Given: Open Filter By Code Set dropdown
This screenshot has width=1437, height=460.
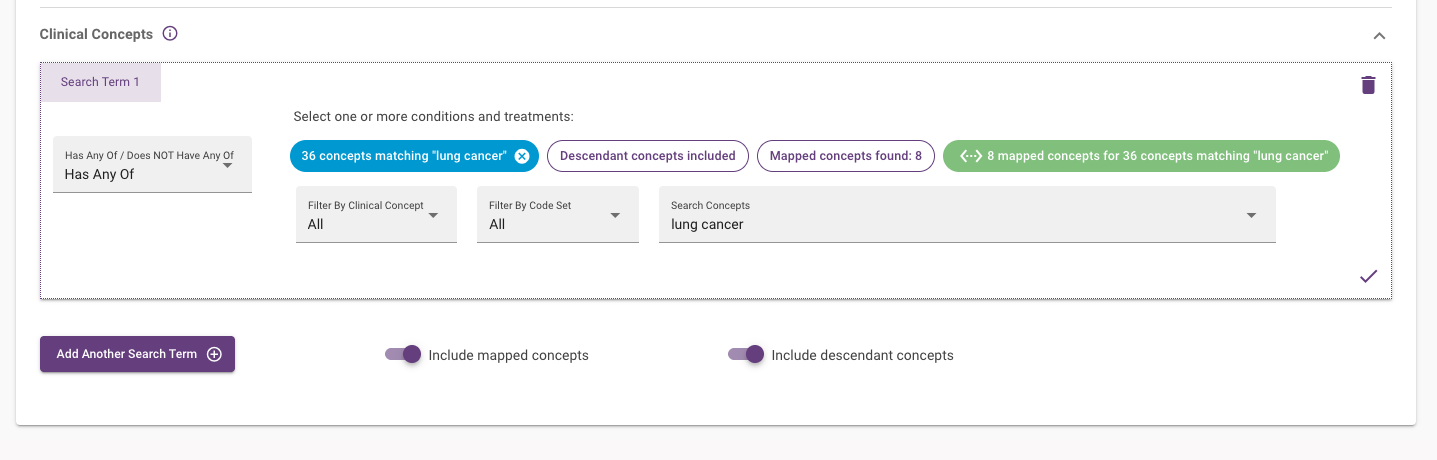Looking at the screenshot, I should pos(557,214).
